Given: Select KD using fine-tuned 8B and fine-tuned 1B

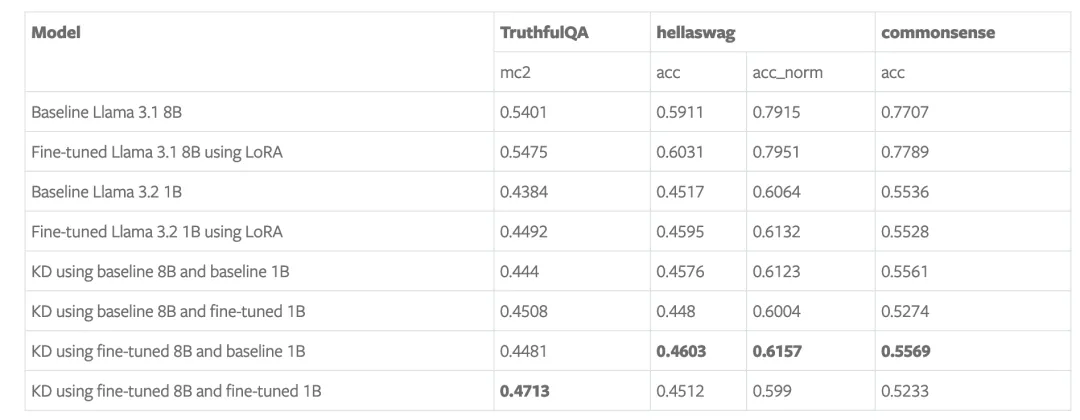Looking at the screenshot, I should pyautogui.click(x=176, y=391).
